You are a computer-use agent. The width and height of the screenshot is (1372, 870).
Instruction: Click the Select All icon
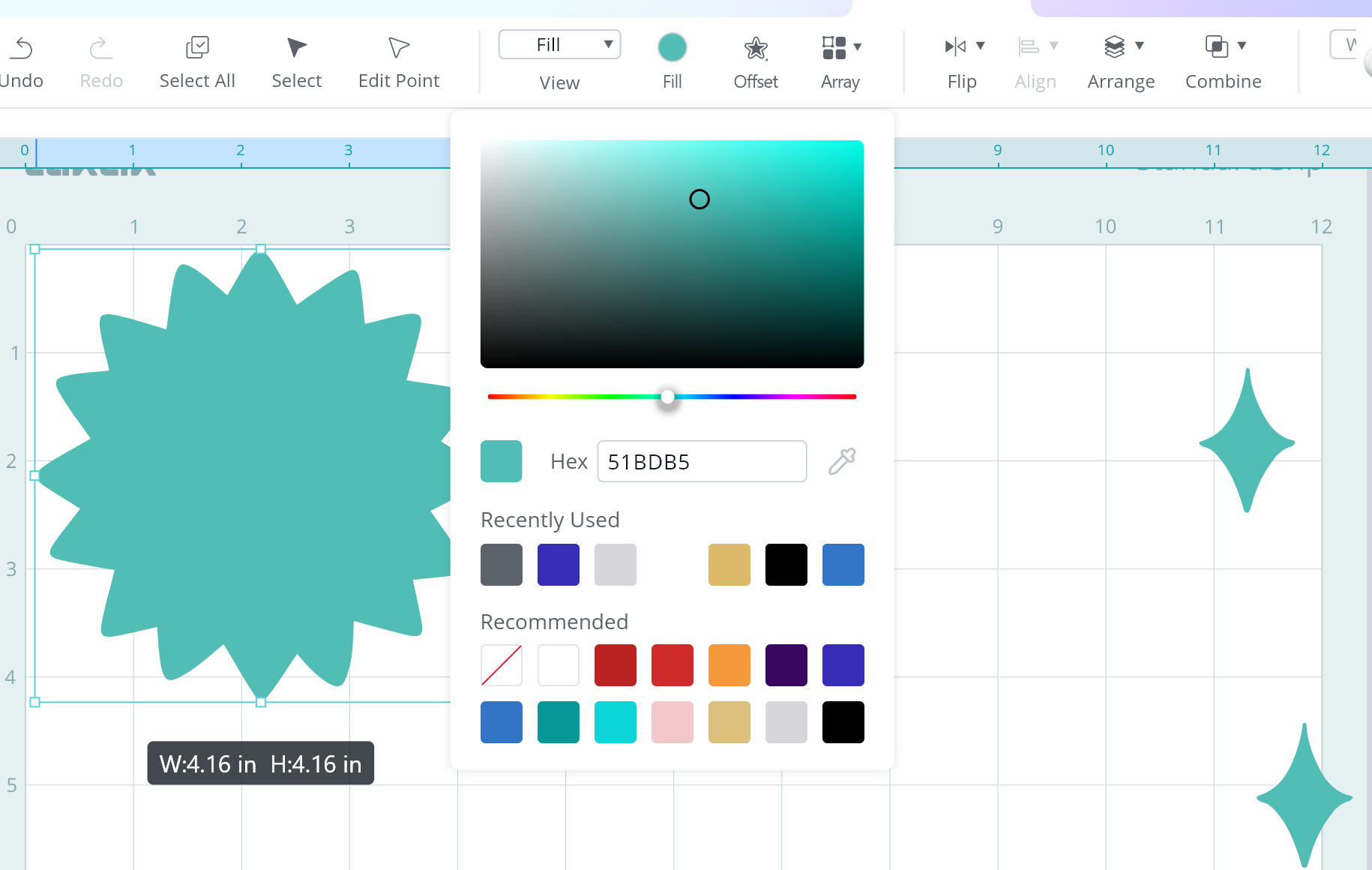tap(197, 47)
